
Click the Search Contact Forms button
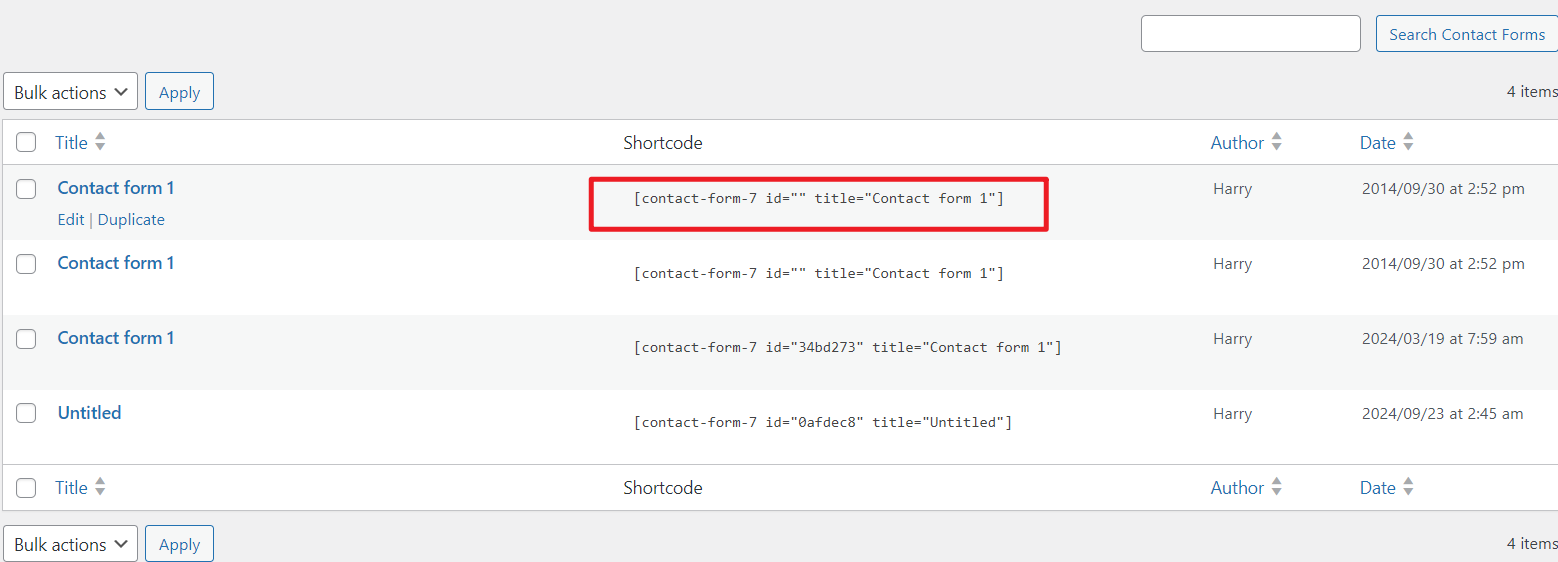pos(1466,34)
